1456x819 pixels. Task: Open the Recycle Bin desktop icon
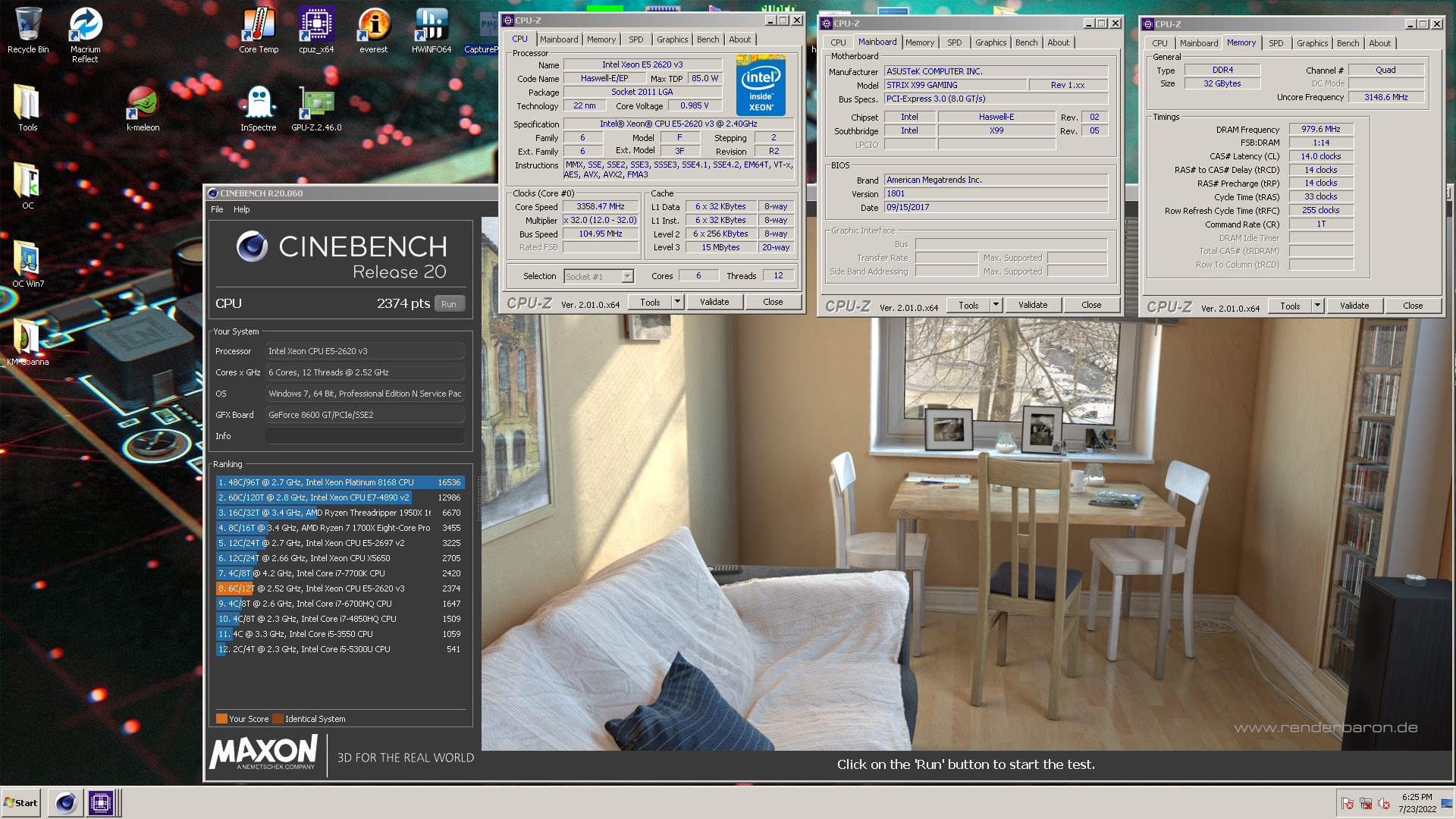click(28, 30)
